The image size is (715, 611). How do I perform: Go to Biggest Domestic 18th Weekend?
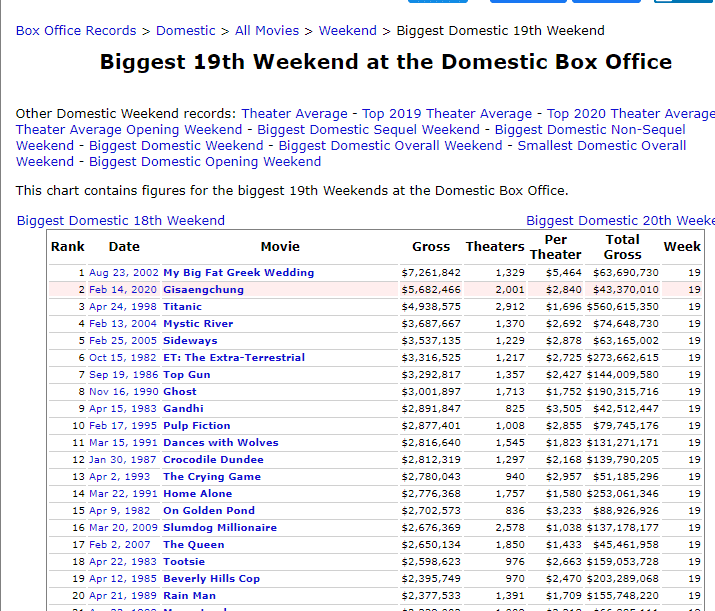(x=121, y=221)
